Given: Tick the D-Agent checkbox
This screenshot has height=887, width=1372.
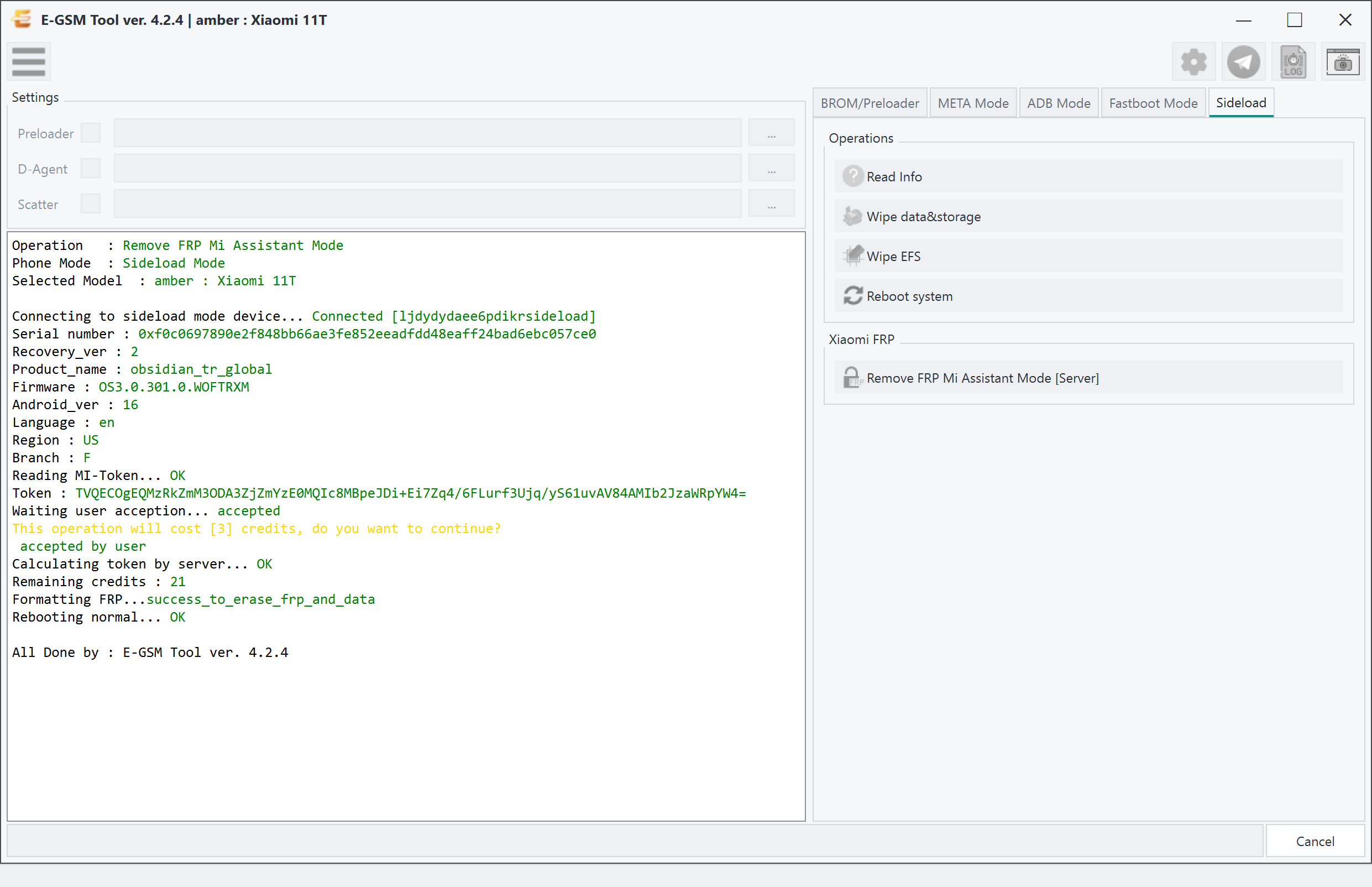Looking at the screenshot, I should tap(91, 169).
